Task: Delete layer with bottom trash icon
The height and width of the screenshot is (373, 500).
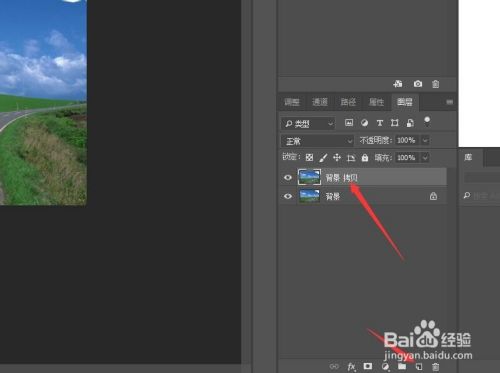Action: point(435,367)
